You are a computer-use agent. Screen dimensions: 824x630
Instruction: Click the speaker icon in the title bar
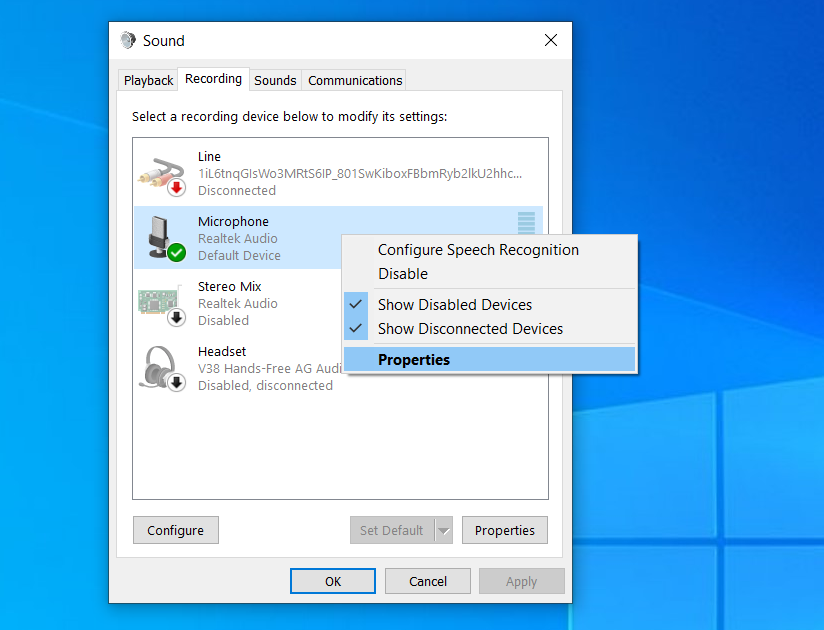[x=128, y=40]
